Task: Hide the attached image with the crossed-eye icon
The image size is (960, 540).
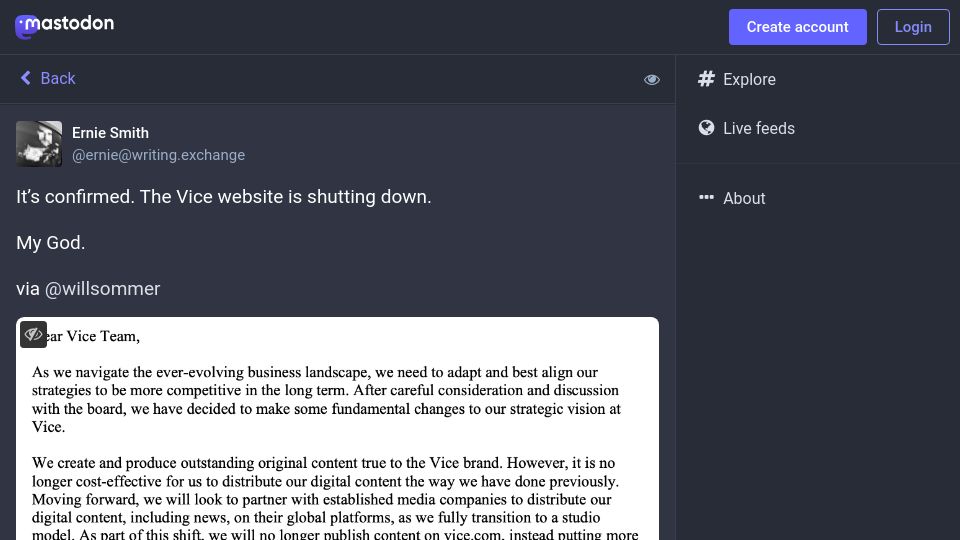Action: click(33, 334)
